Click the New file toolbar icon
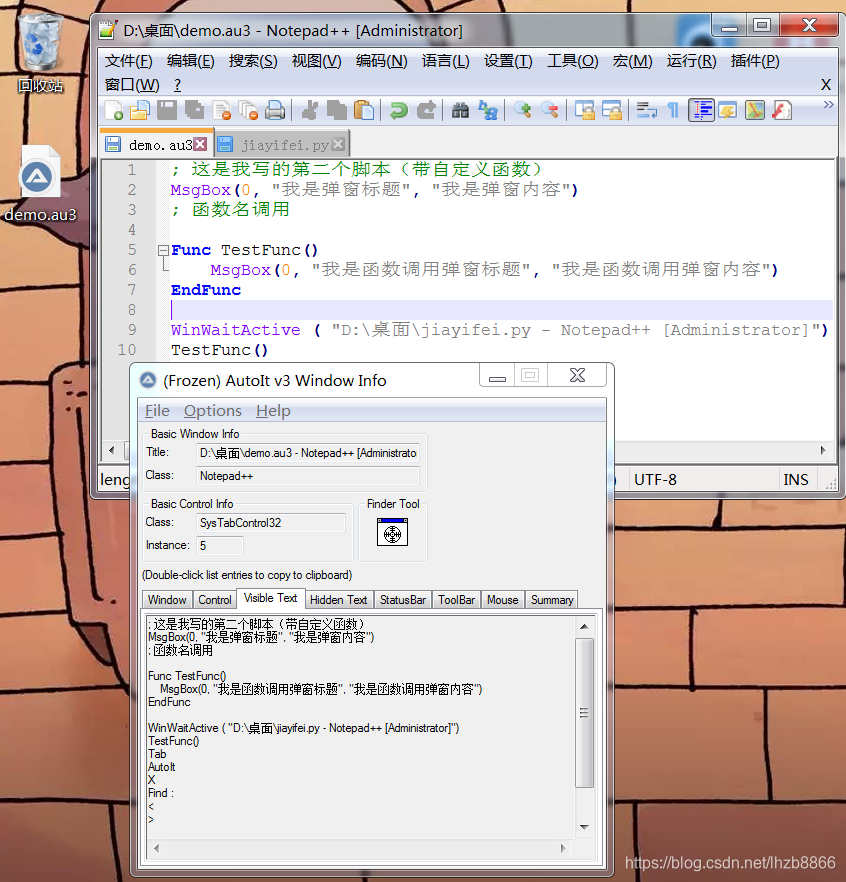The height and width of the screenshot is (882, 846). (114, 110)
